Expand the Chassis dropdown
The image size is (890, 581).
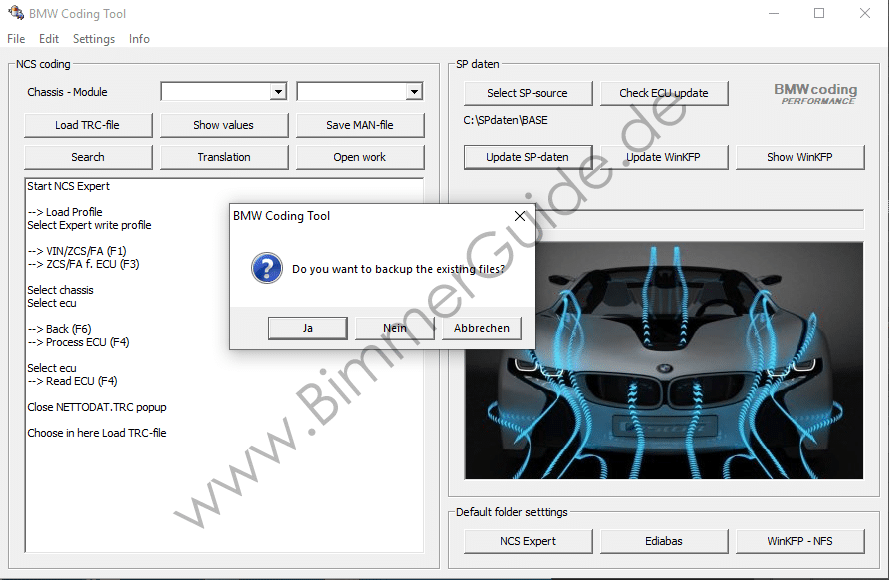(278, 92)
